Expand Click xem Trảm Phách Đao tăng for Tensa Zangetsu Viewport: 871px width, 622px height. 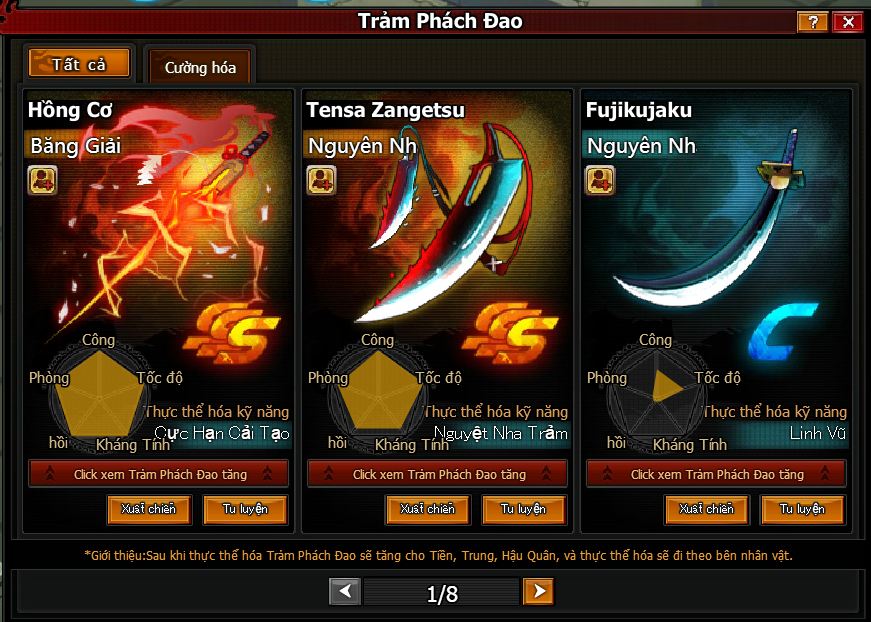coord(438,474)
